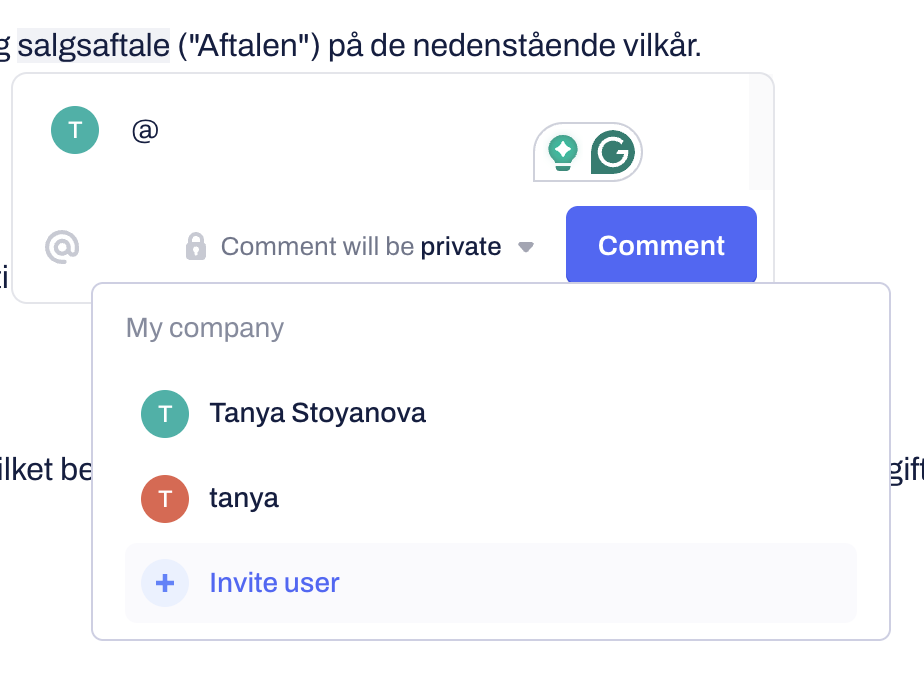The image size is (924, 692).
Task: Click the plus icon for Invite user
Action: click(165, 583)
